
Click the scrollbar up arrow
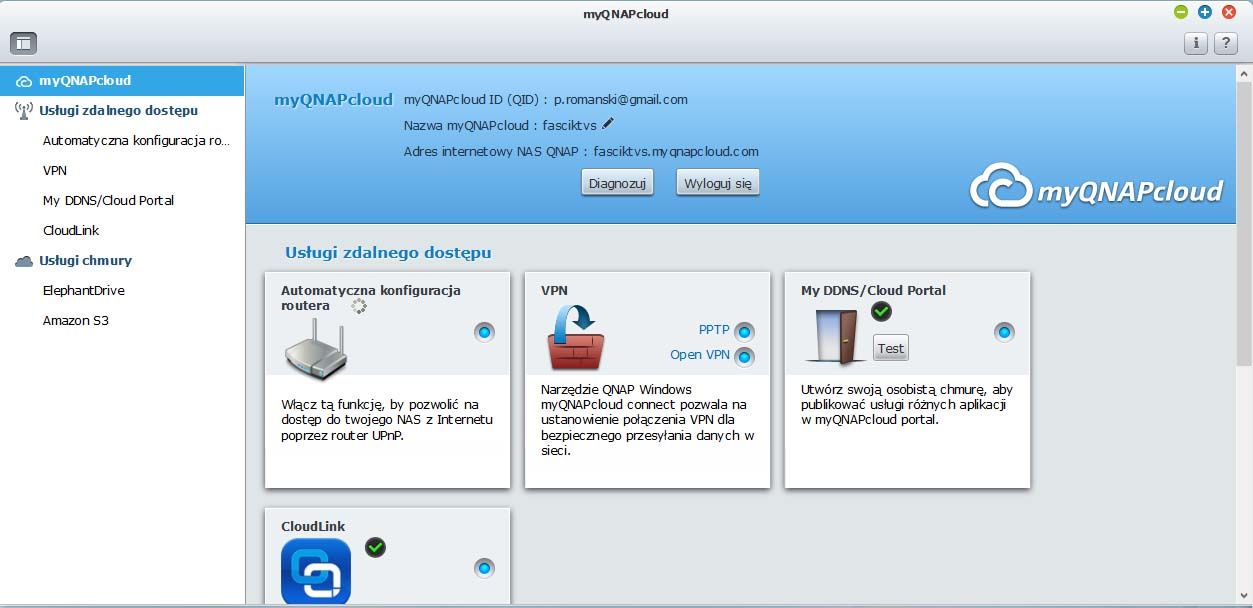[x=1244, y=74]
